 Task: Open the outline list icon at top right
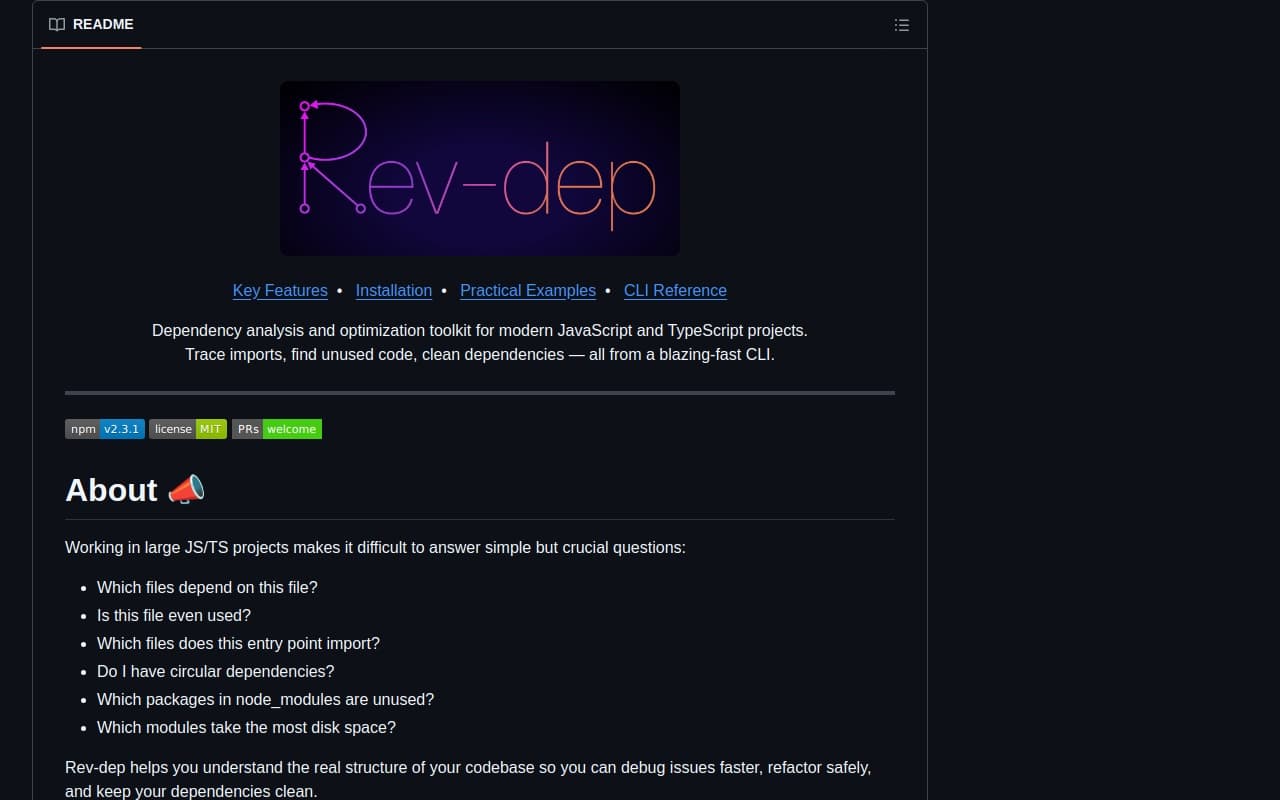click(901, 25)
